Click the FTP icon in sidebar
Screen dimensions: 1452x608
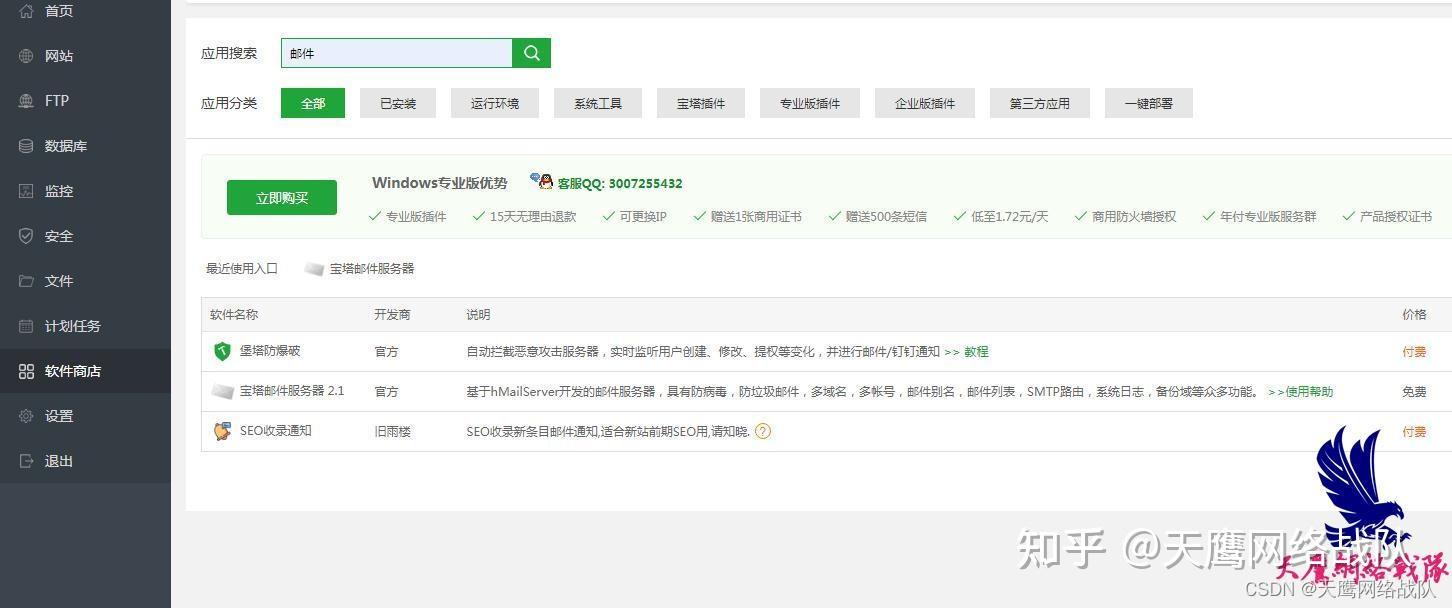tap(26, 101)
